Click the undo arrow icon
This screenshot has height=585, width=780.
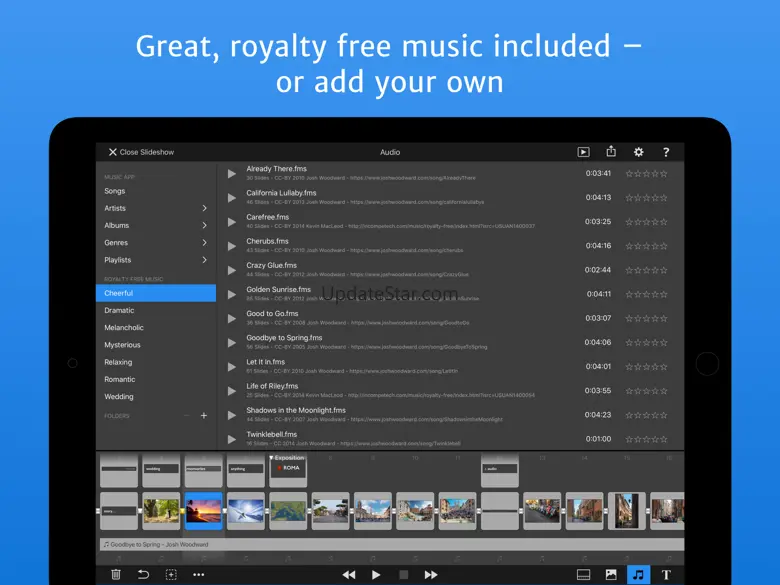(143, 575)
